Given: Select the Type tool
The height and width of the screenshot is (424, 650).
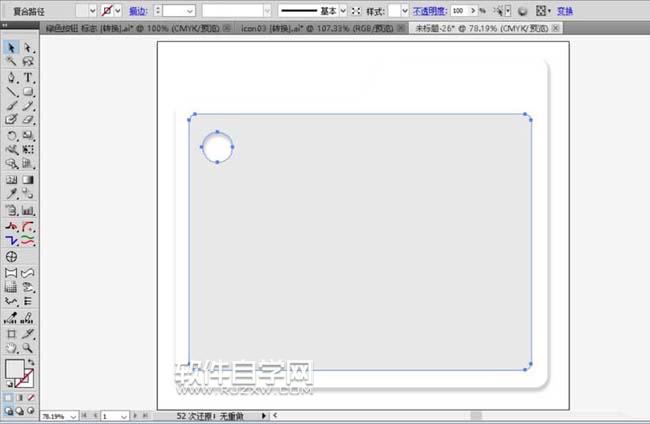Looking at the screenshot, I should tap(28, 77).
